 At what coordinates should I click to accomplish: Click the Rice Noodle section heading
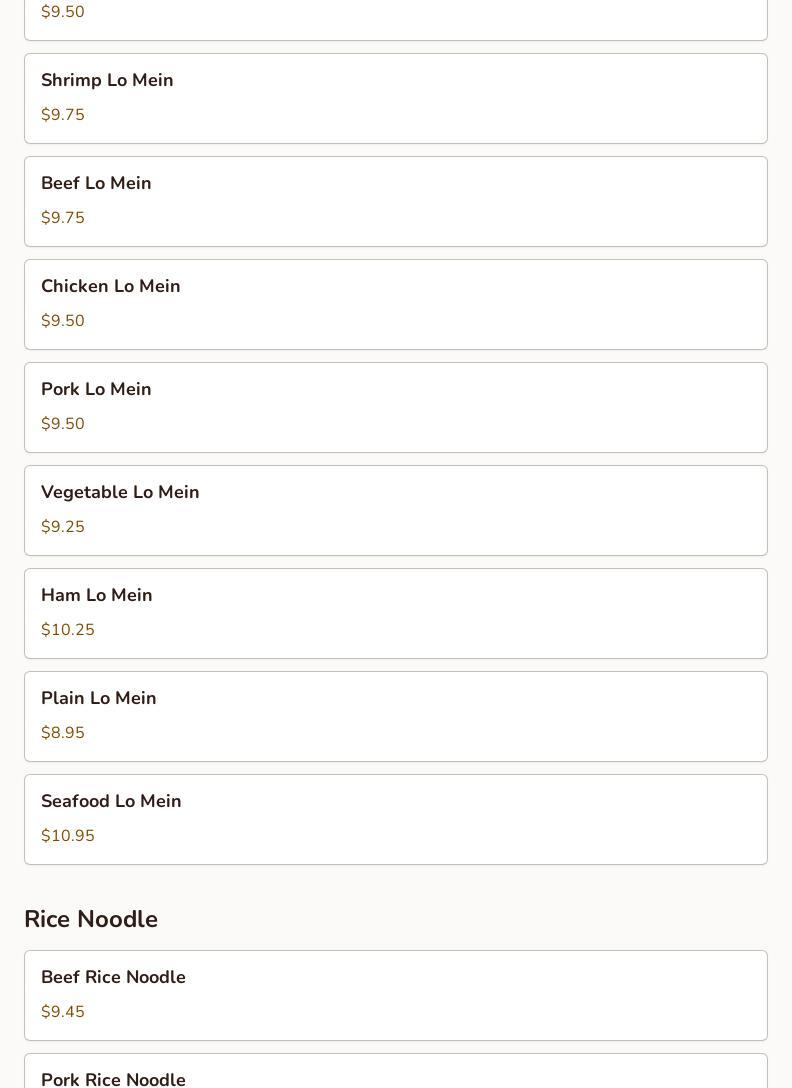pyautogui.click(x=91, y=919)
